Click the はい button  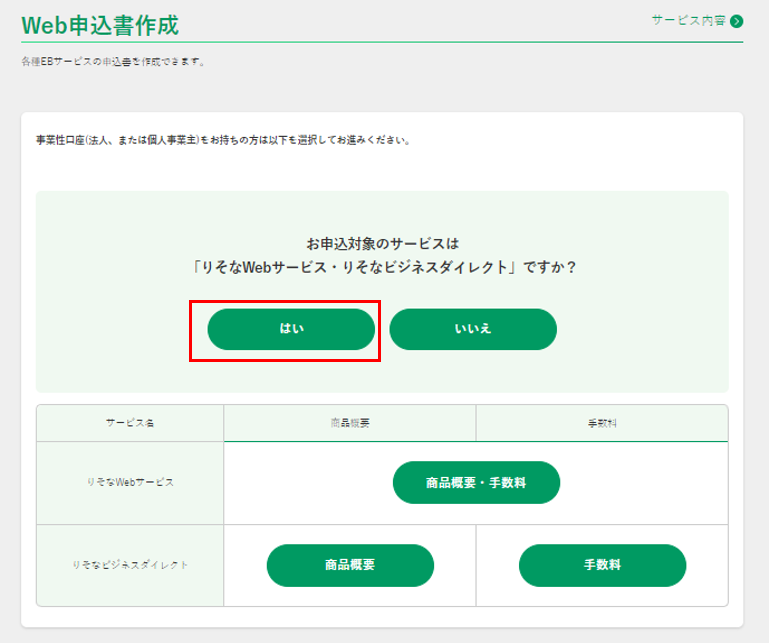pos(291,329)
